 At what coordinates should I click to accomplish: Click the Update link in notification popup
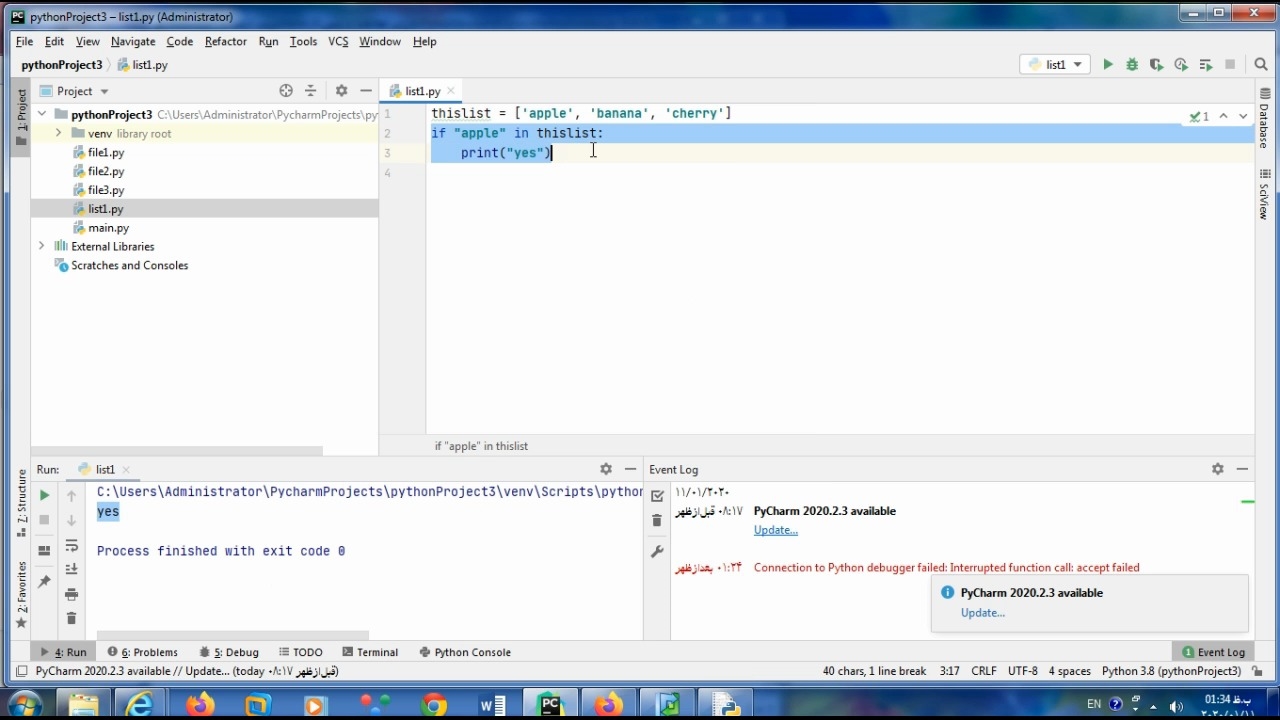click(982, 613)
